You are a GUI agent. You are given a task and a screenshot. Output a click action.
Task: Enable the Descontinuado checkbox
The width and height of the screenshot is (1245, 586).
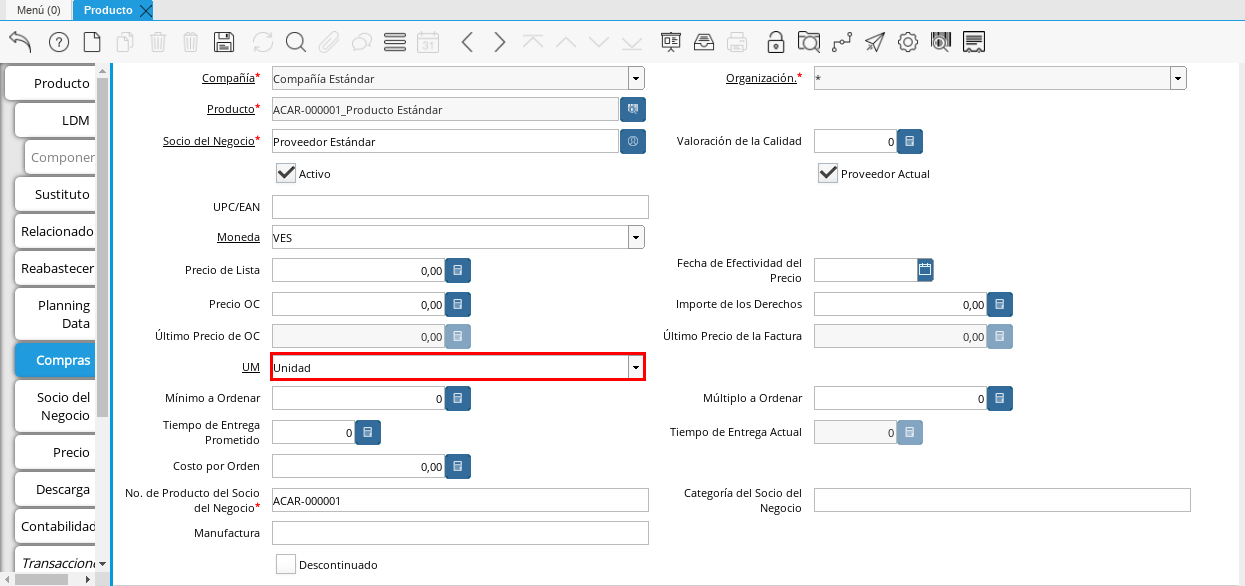(286, 564)
